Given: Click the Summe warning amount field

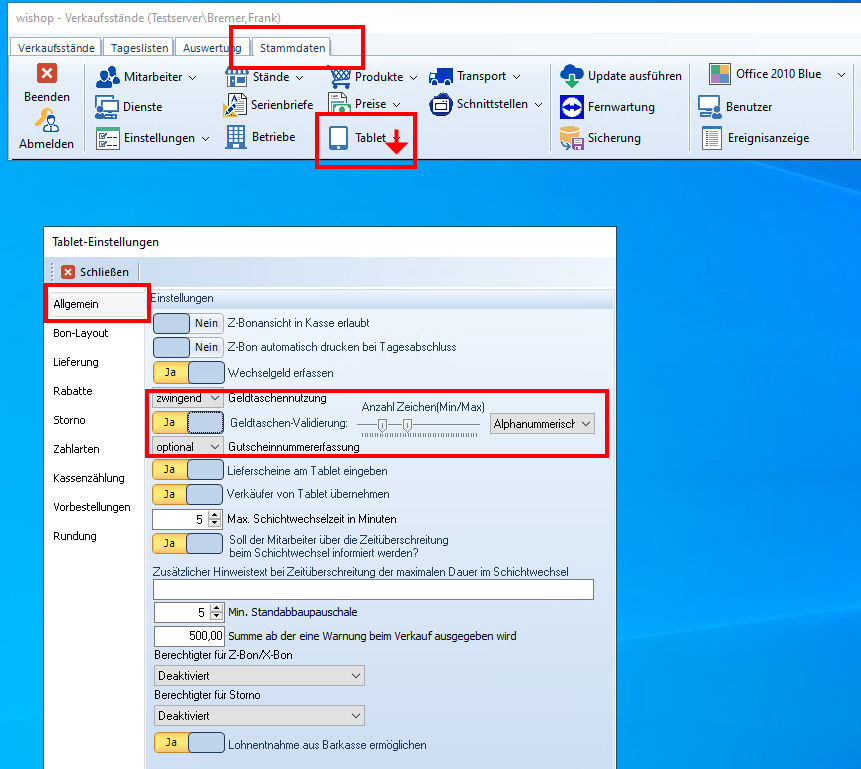Looking at the screenshot, I should click(188, 636).
